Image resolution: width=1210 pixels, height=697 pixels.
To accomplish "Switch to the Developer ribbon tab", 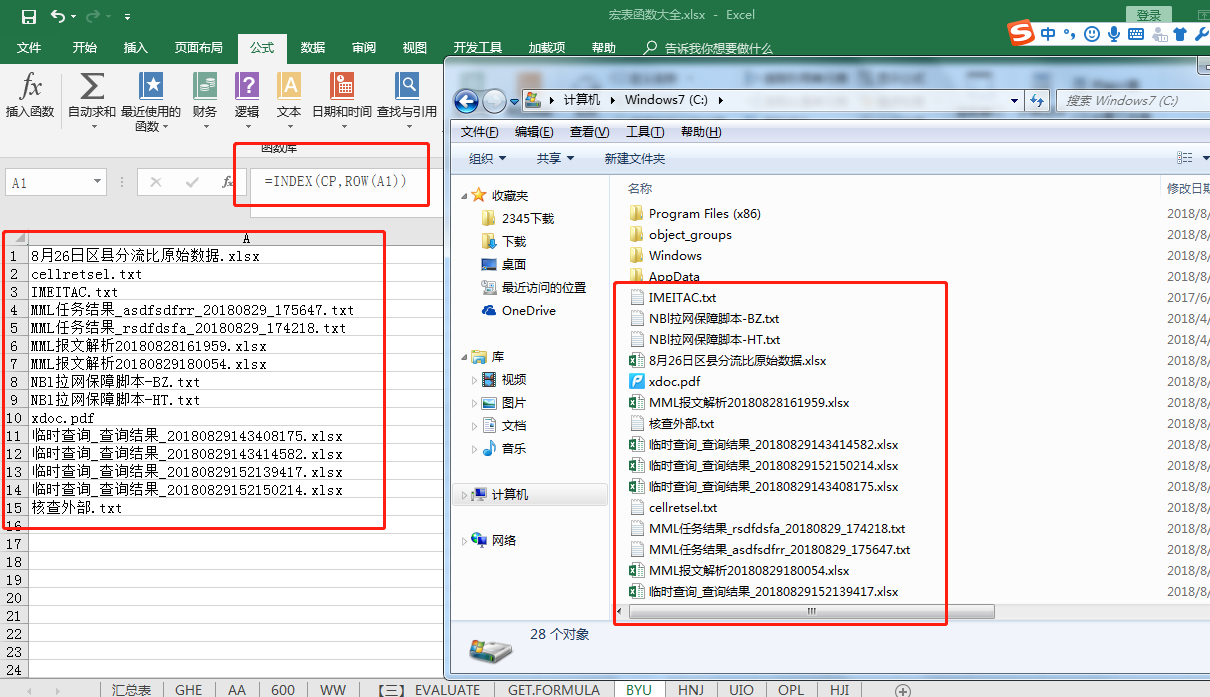I will point(478,48).
